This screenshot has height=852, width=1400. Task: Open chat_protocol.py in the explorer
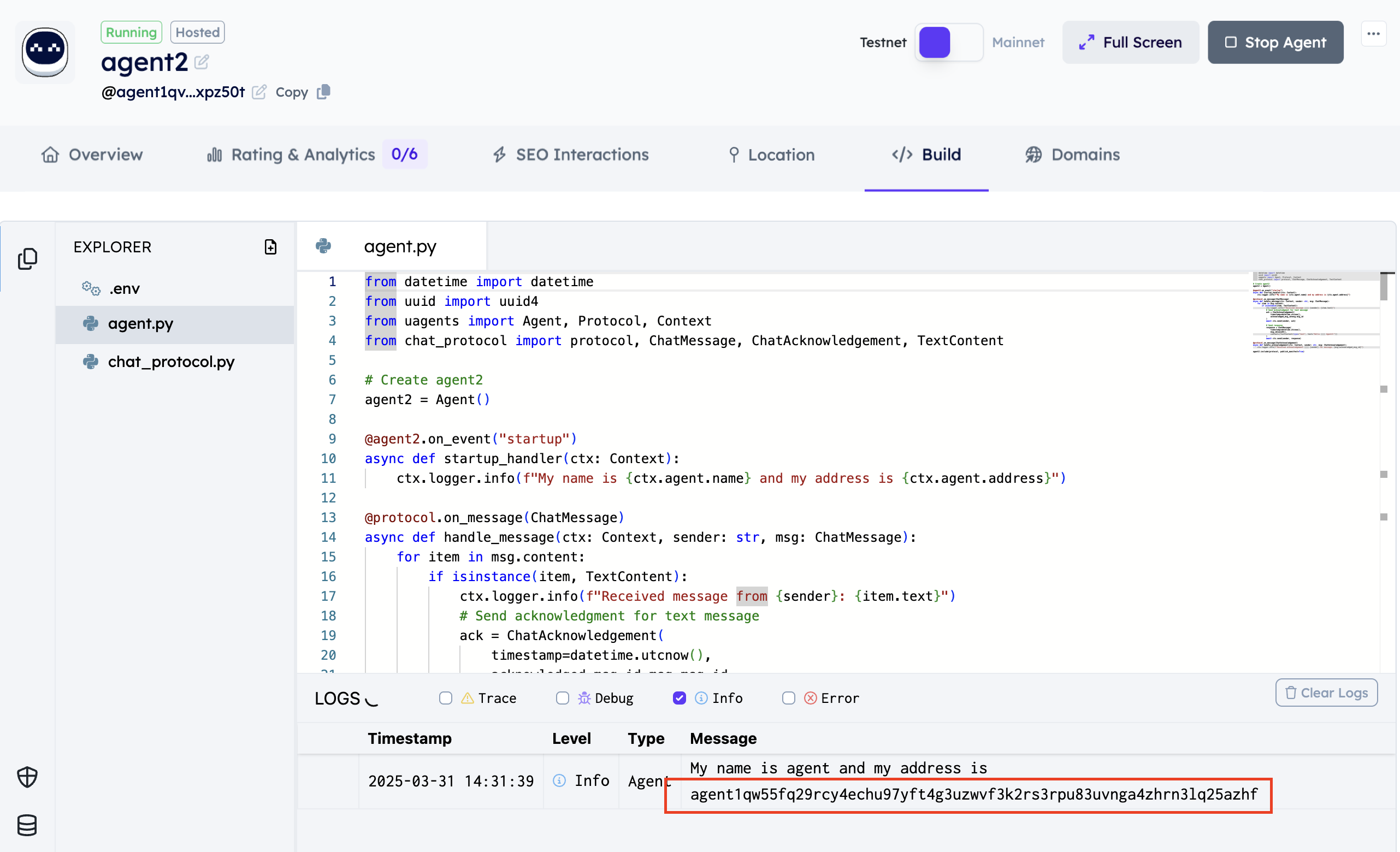point(175,362)
